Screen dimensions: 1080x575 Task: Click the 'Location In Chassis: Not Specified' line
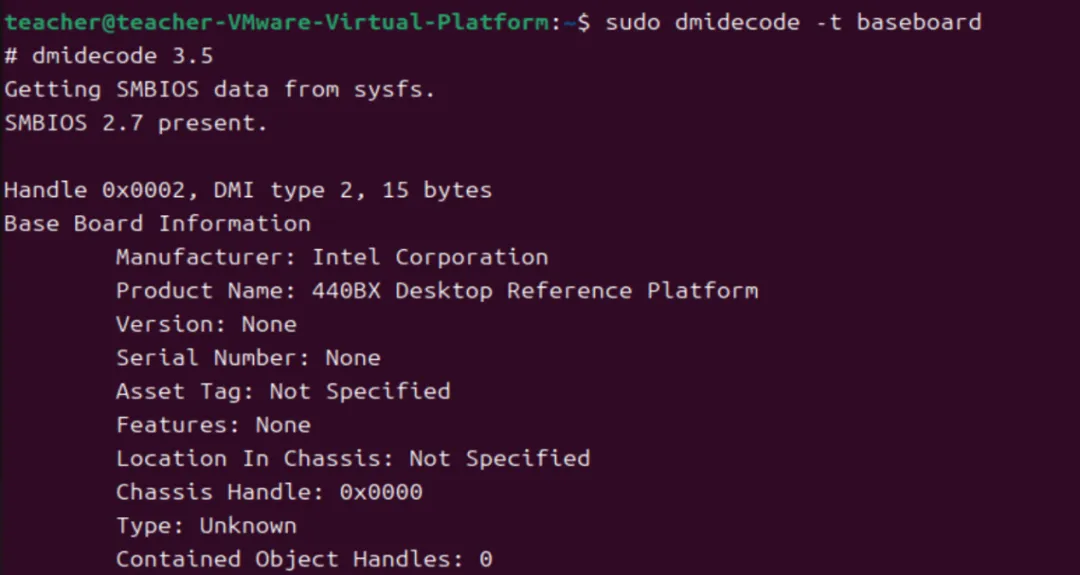tap(353, 459)
